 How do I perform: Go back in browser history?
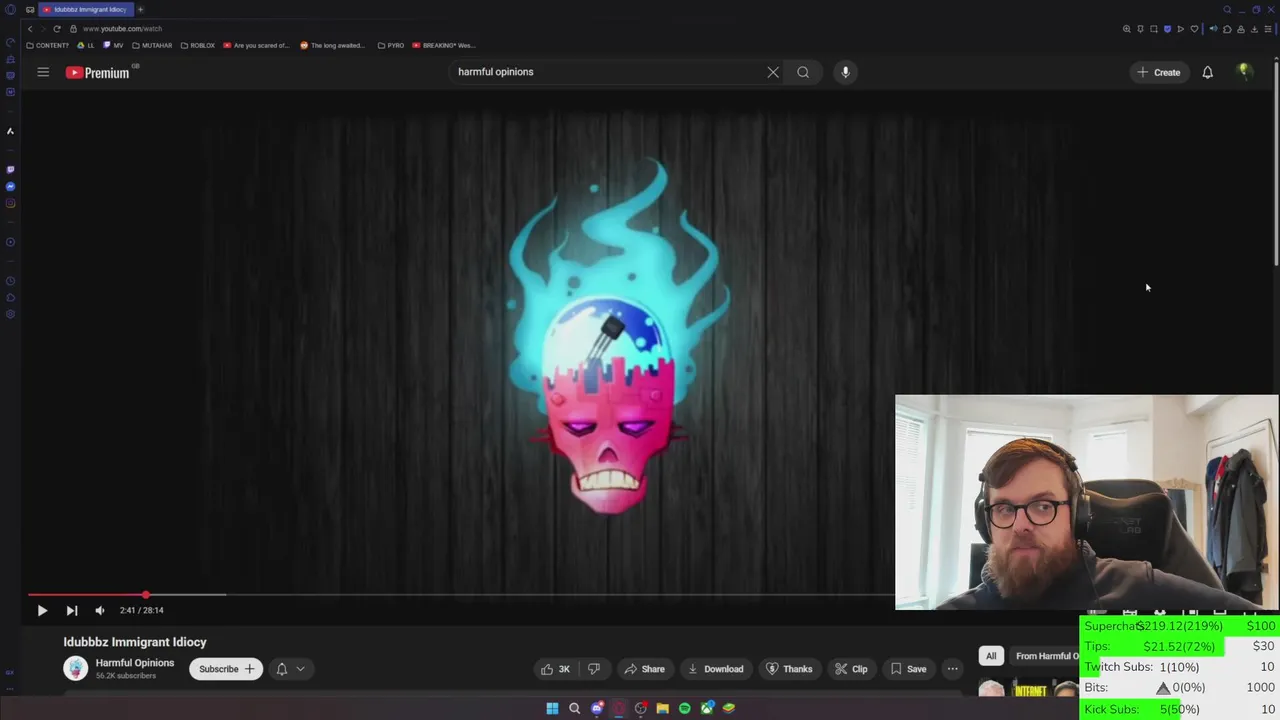pyautogui.click(x=30, y=29)
